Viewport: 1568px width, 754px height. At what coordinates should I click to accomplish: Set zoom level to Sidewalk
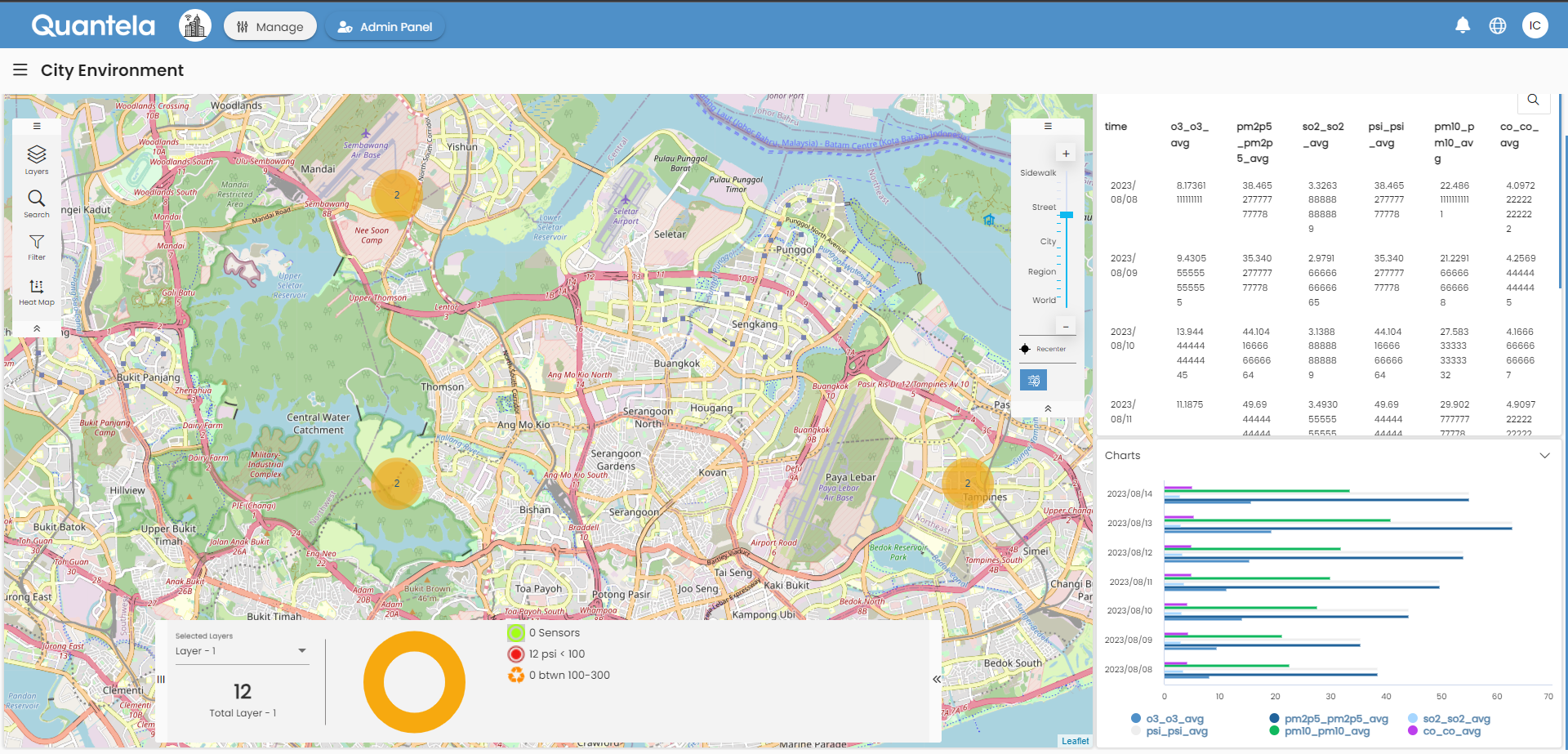tap(1038, 173)
